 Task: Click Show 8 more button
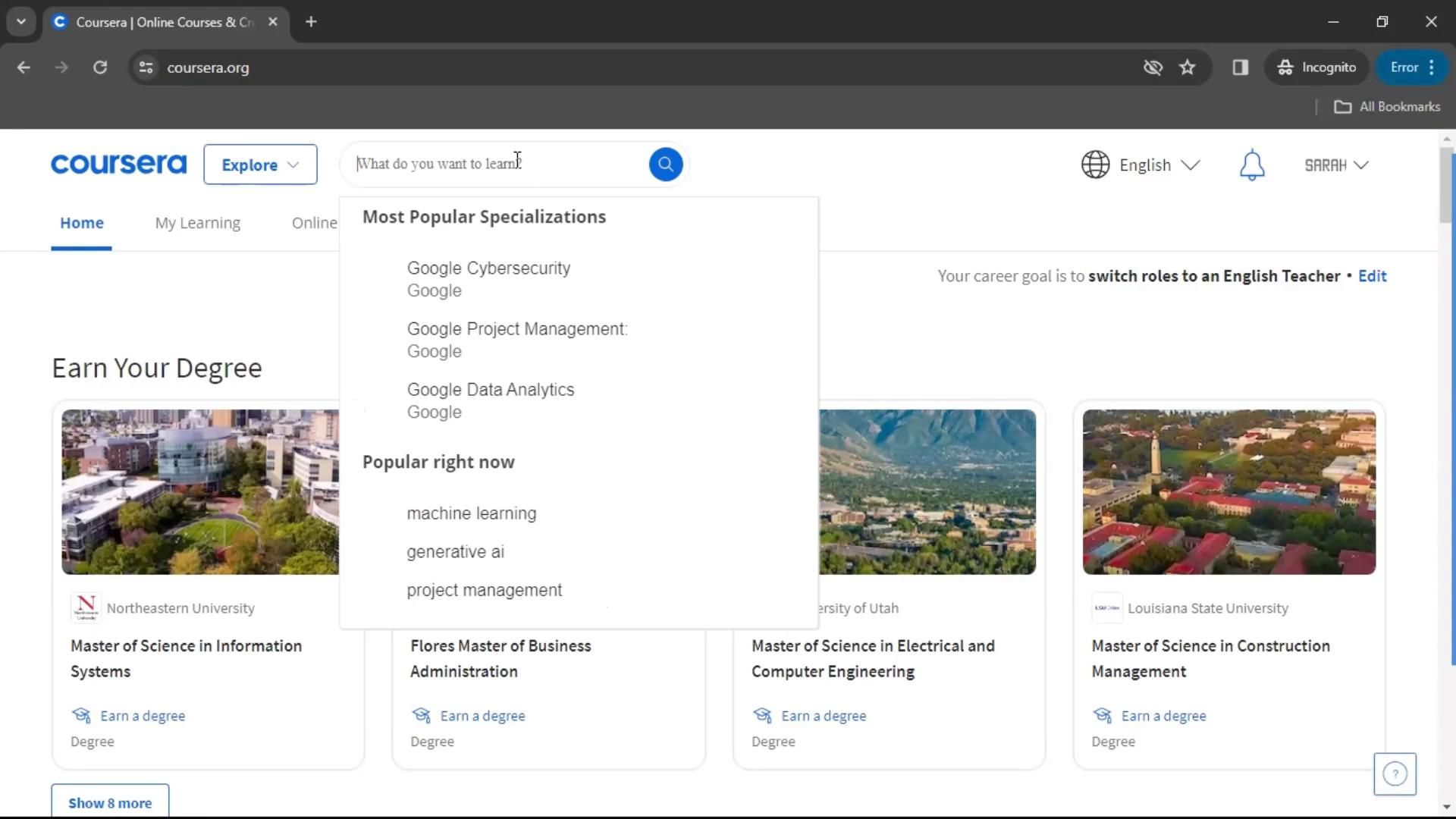point(110,802)
